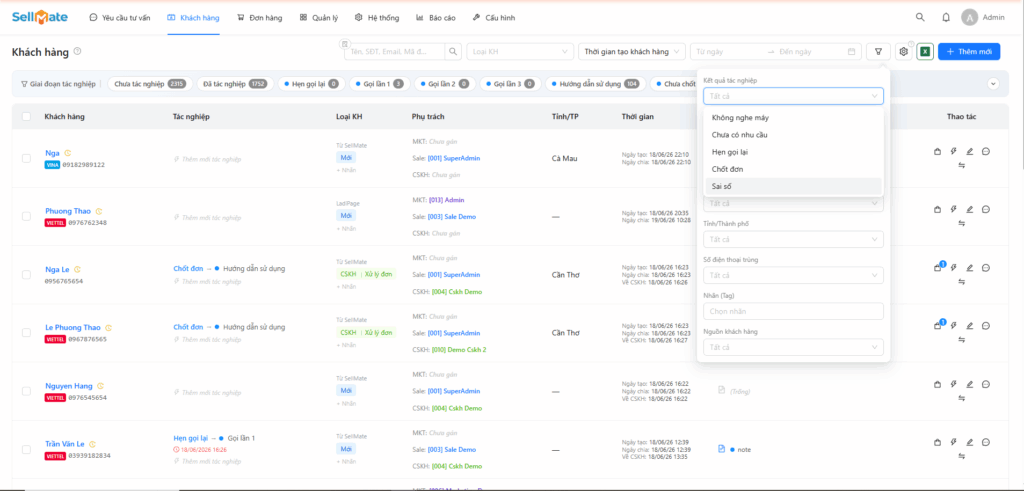Click the Thêm mới button
The image size is (1024, 491).
pyautogui.click(x=968, y=52)
